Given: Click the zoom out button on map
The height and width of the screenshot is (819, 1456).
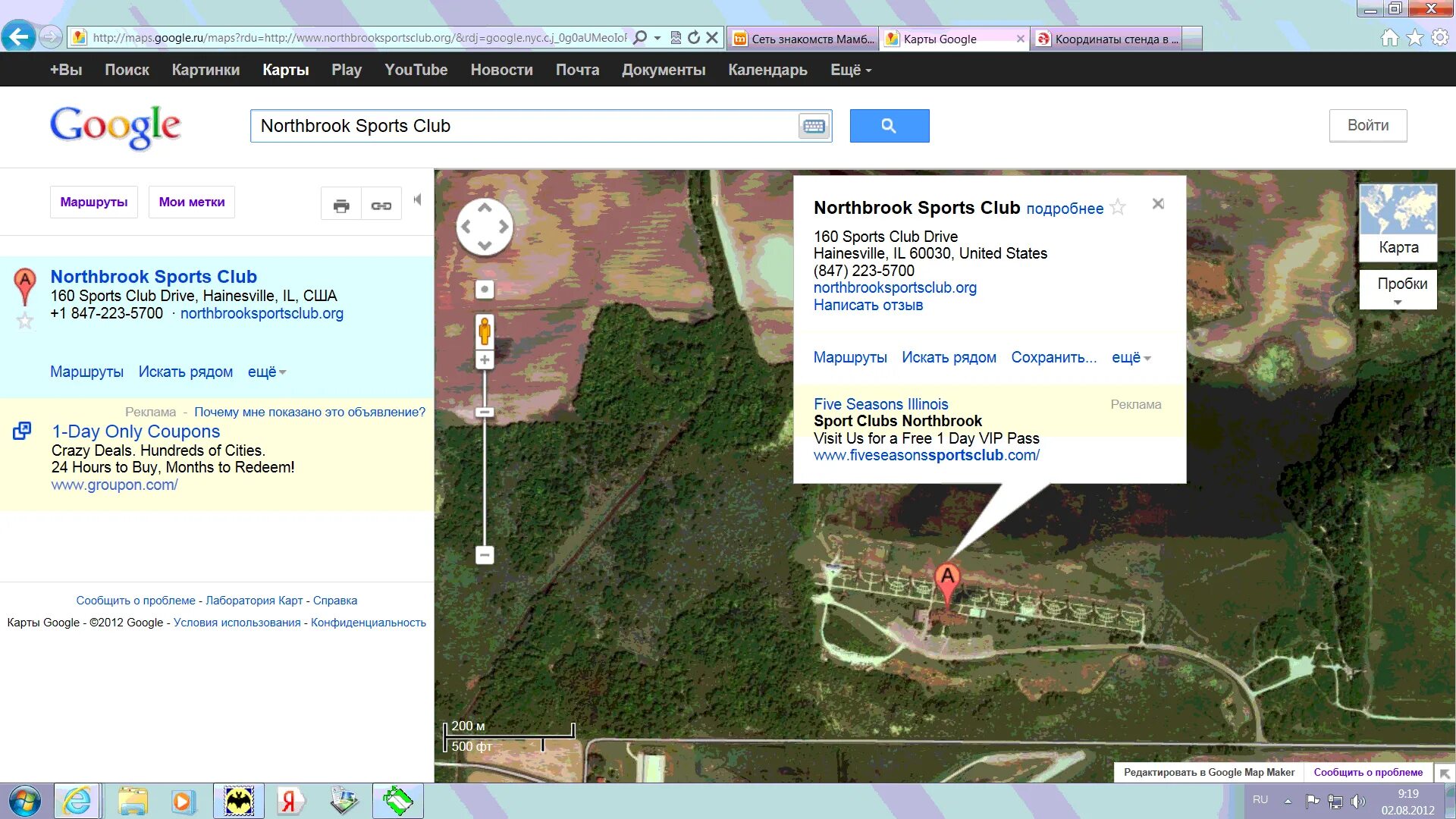Looking at the screenshot, I should pyautogui.click(x=484, y=556).
